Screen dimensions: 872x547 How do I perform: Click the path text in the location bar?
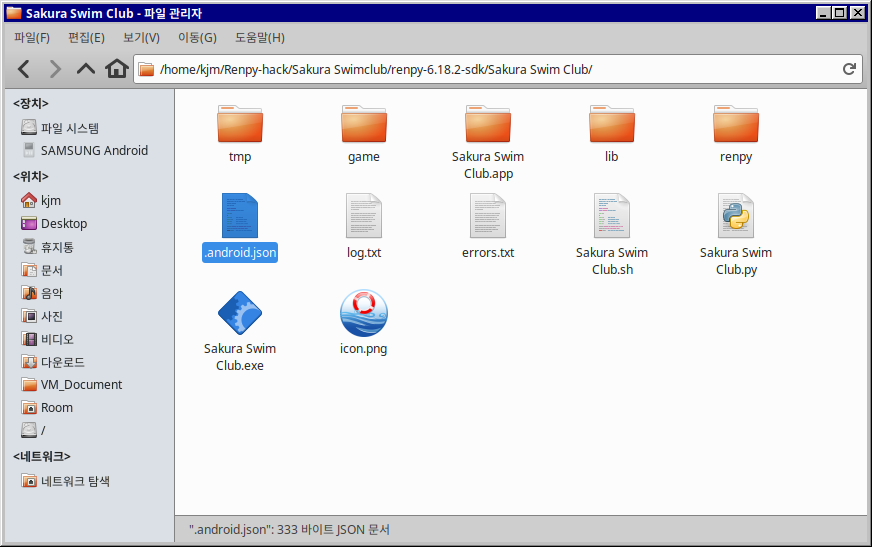pyautogui.click(x=376, y=69)
